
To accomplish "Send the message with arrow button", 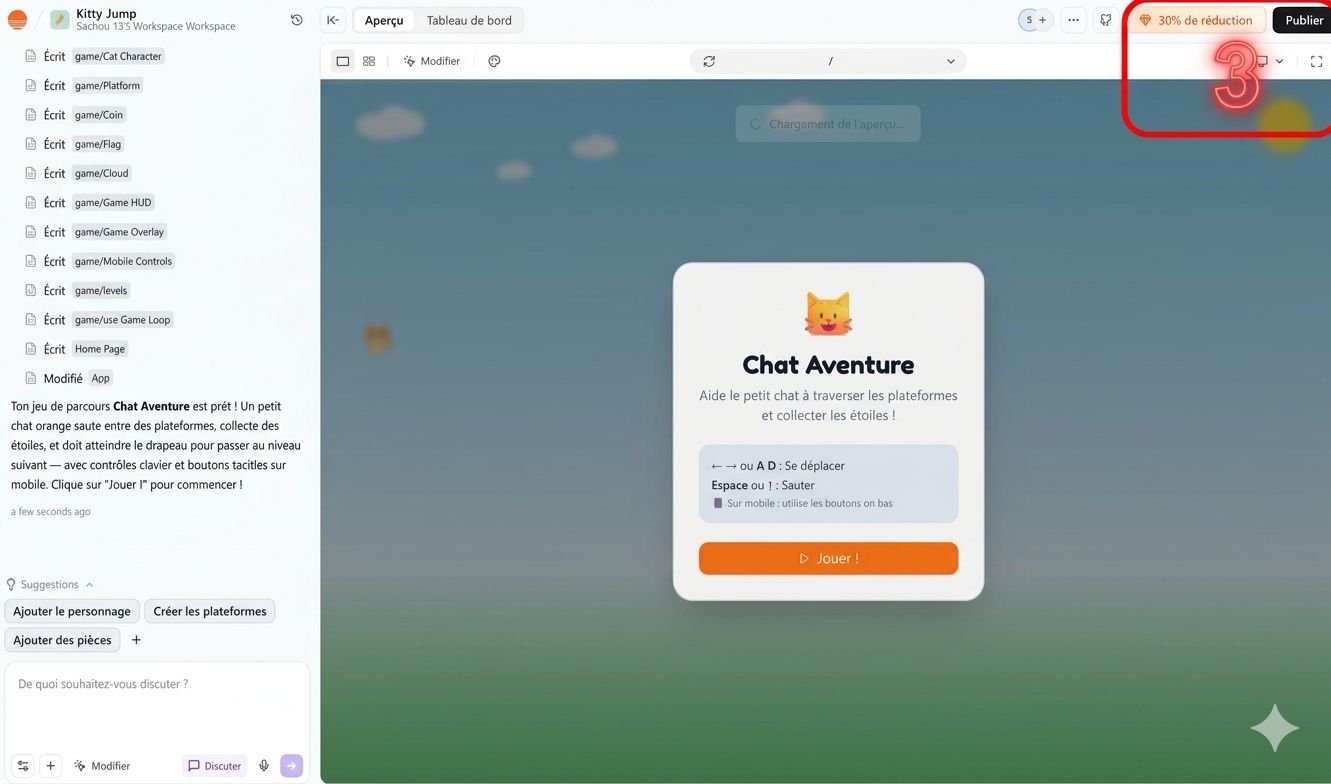I will tap(291, 766).
